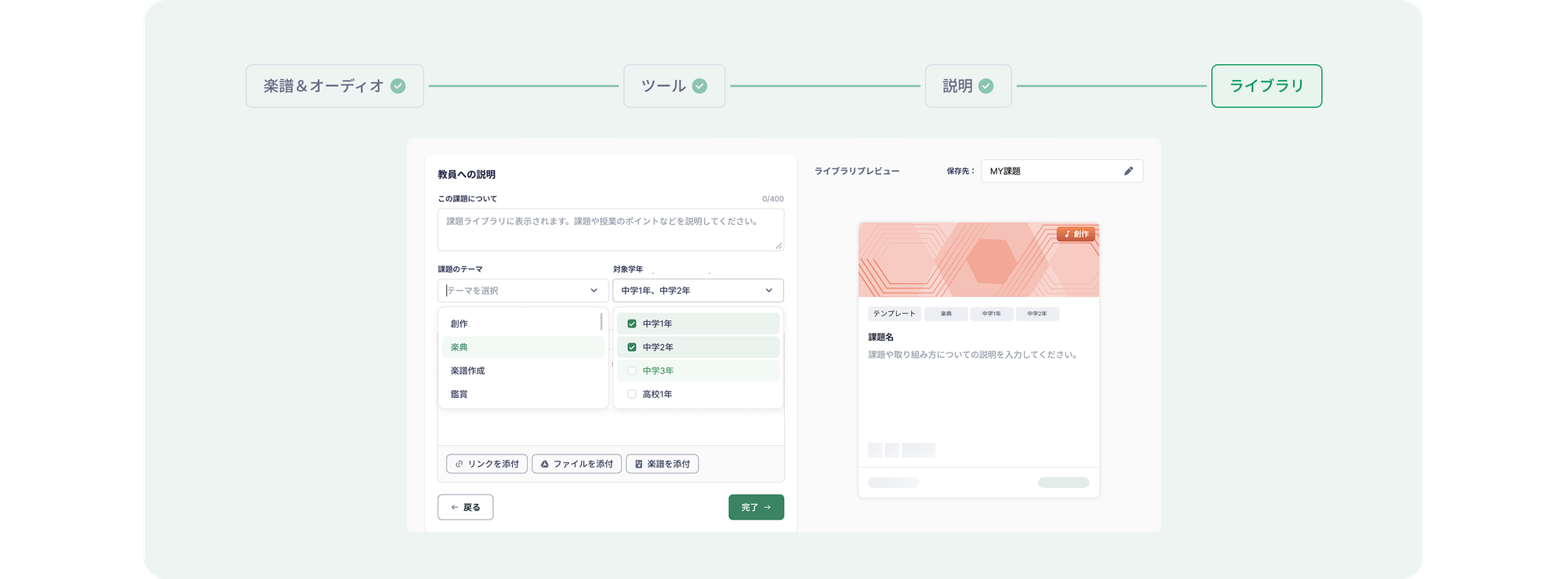
Task: Collapse the 対象学年 dropdown chevron
Action: [768, 291]
